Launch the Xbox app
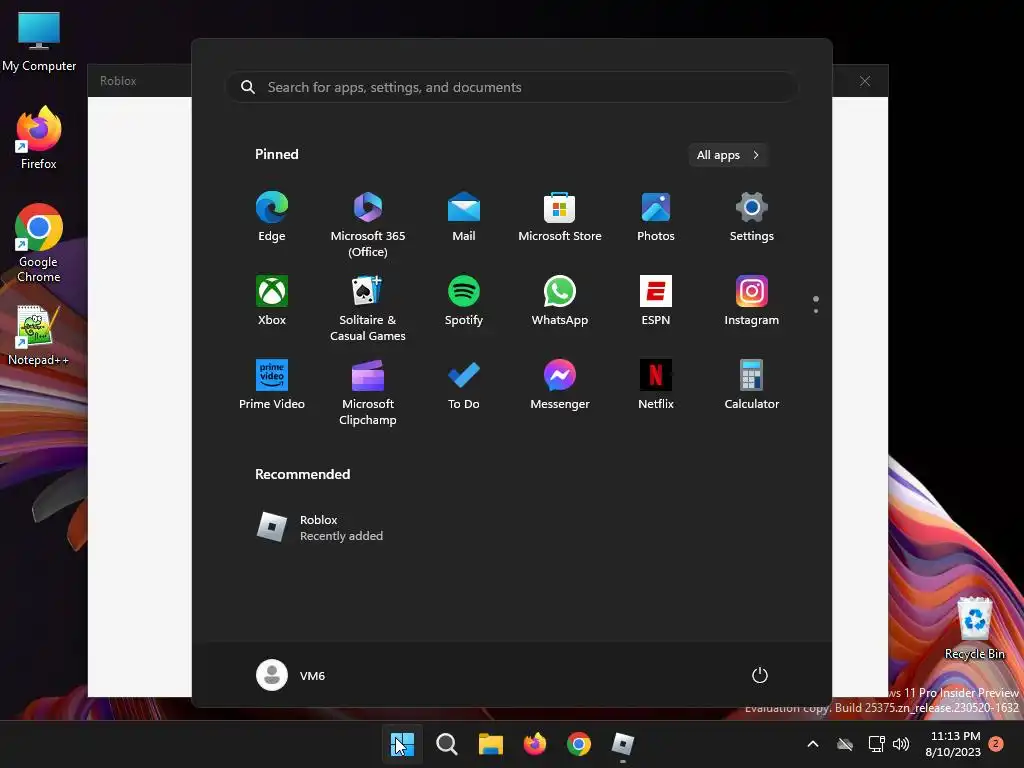The image size is (1024, 768). pyautogui.click(x=272, y=300)
